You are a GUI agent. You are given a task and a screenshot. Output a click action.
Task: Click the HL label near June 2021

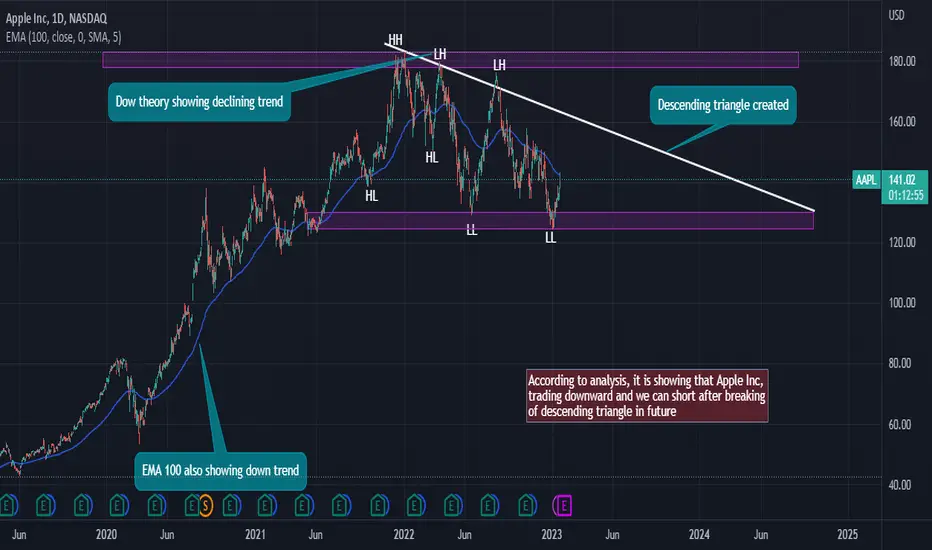click(x=371, y=196)
